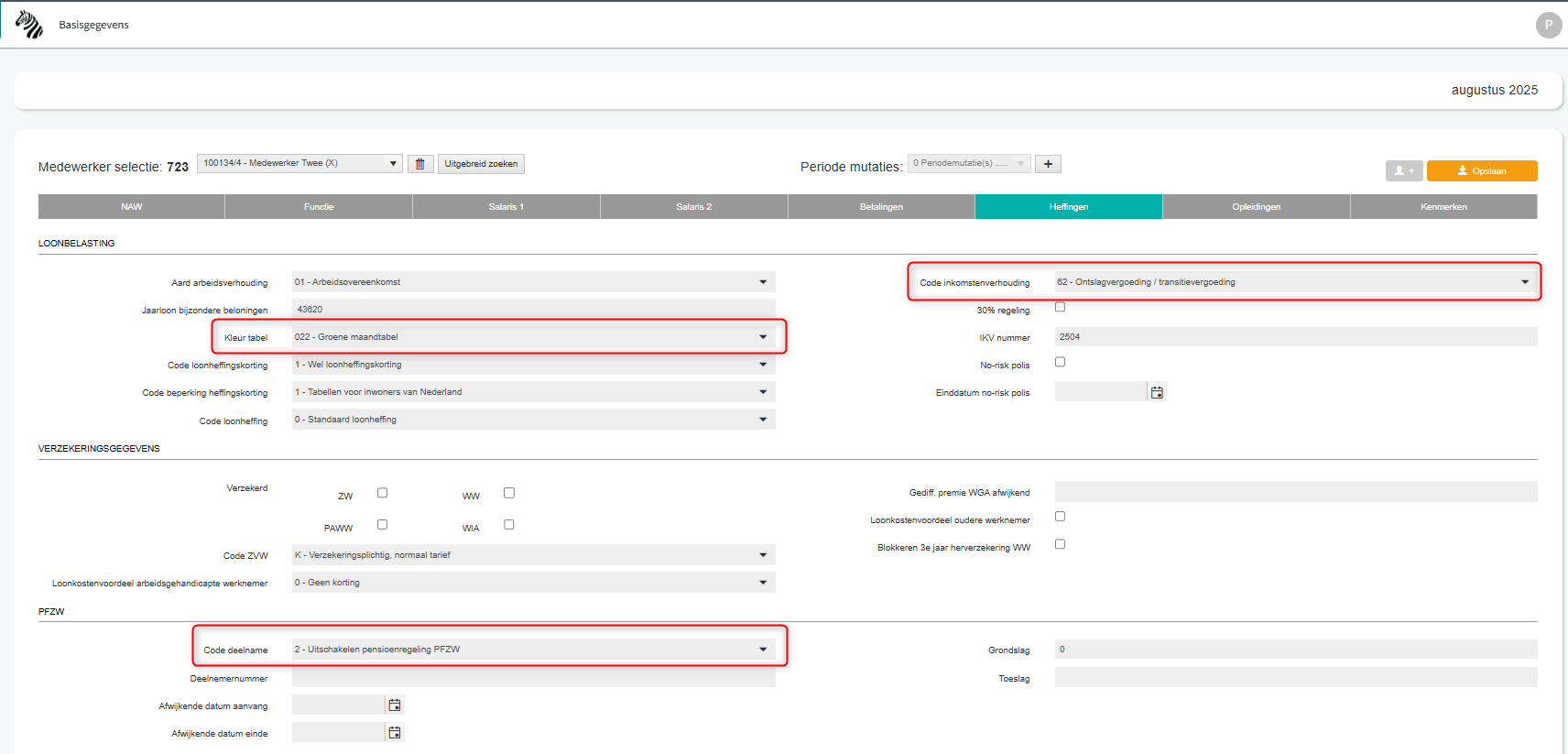Open the user profile avatar P
The width and height of the screenshot is (1568, 754).
[1548, 25]
